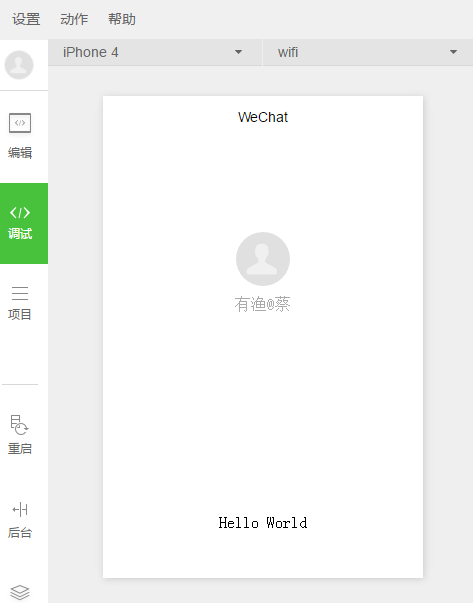Click the layers stack icon at sidebar bottom
Viewport: 473px width, 603px height.
tap(20, 592)
